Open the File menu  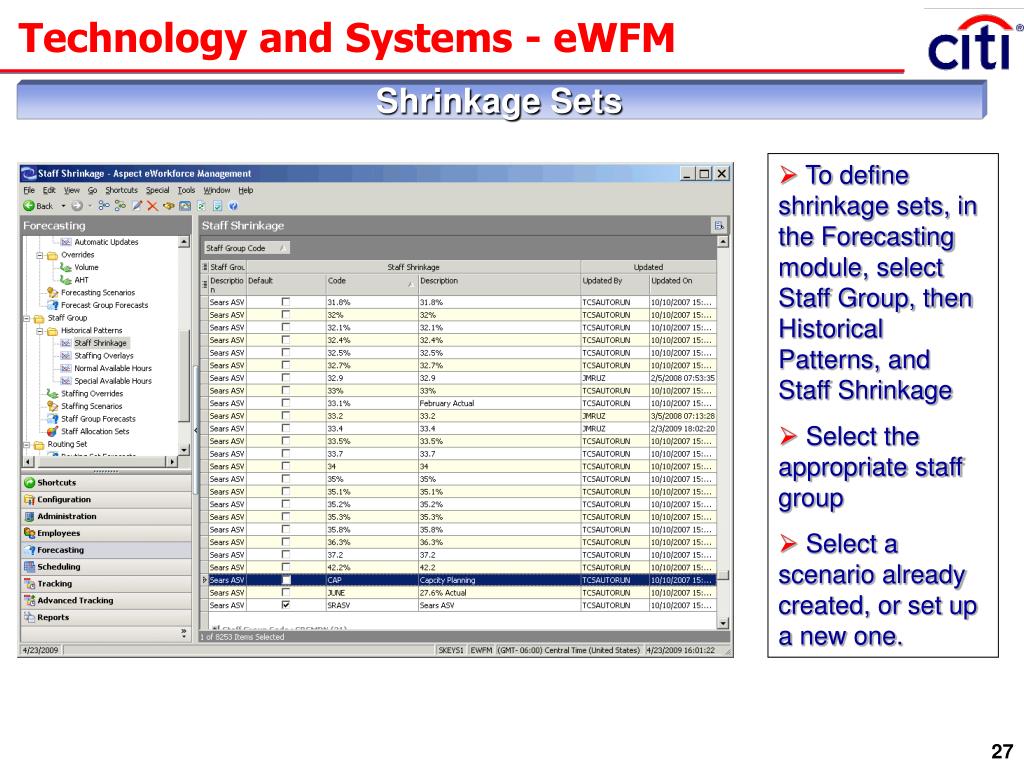pos(29,191)
